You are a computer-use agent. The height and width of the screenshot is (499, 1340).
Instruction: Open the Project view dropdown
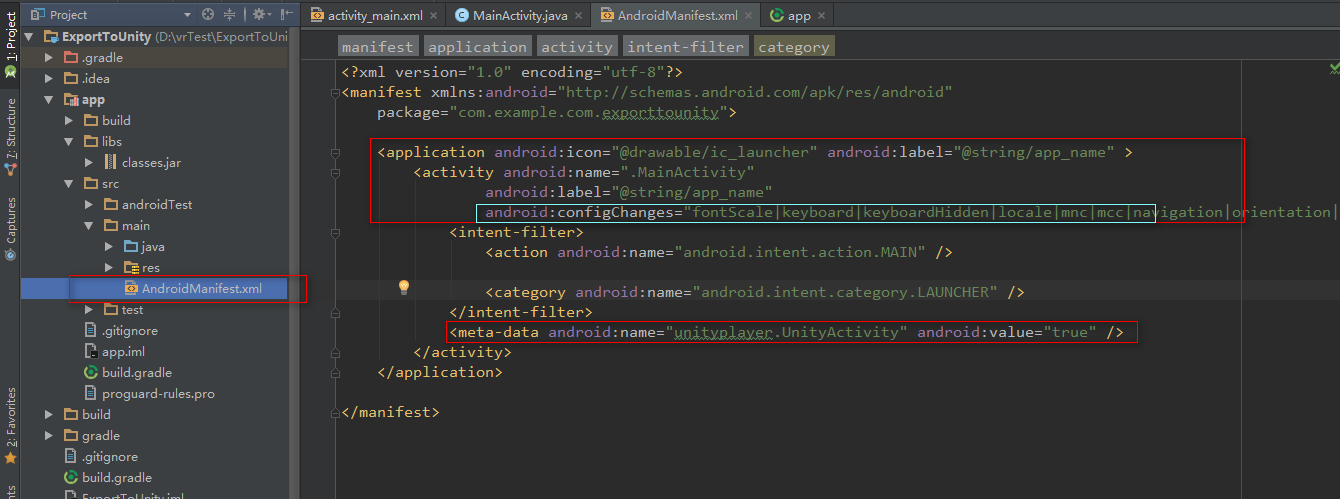pyautogui.click(x=187, y=15)
